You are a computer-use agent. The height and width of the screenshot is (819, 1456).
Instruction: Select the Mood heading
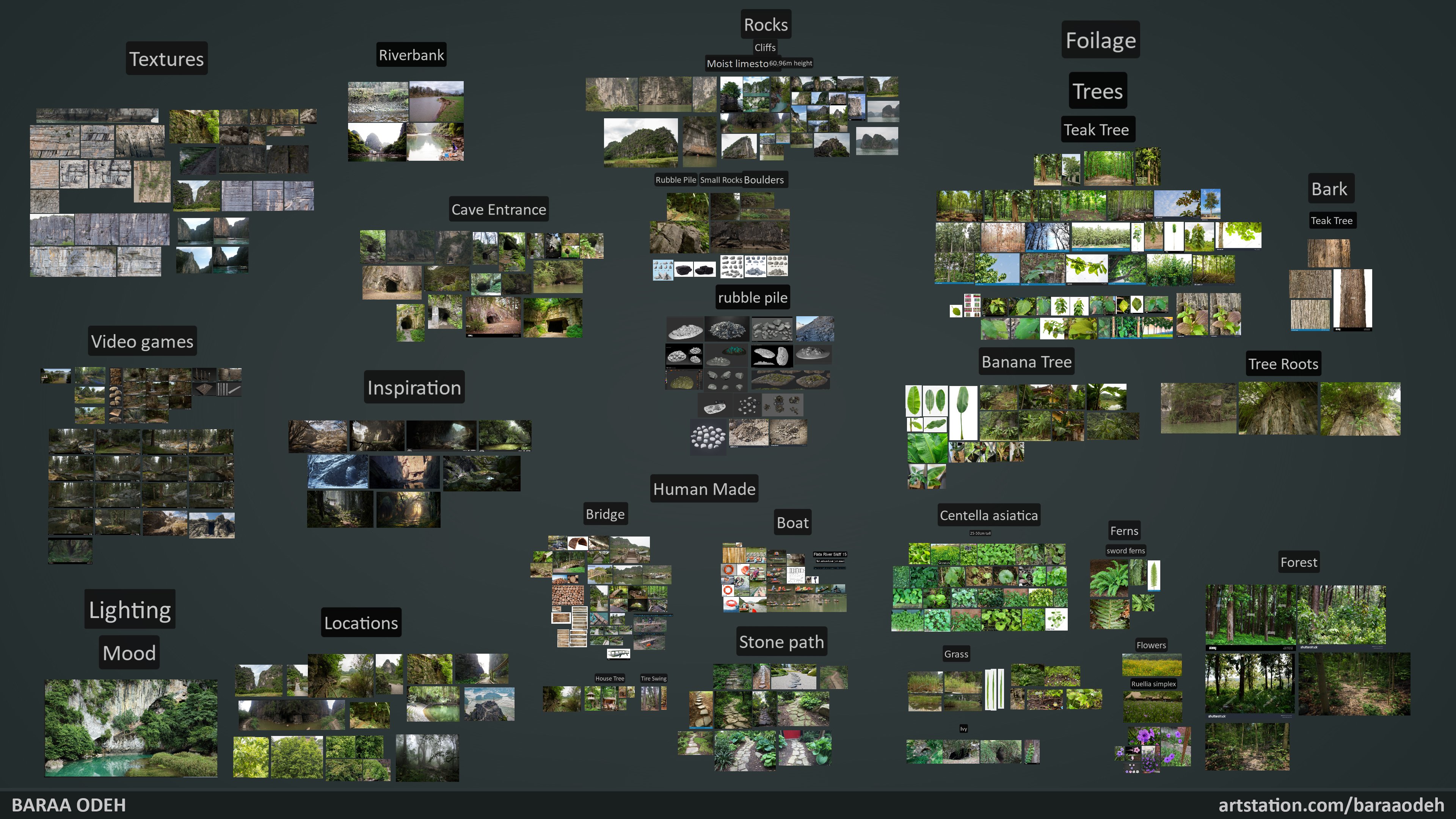point(129,652)
